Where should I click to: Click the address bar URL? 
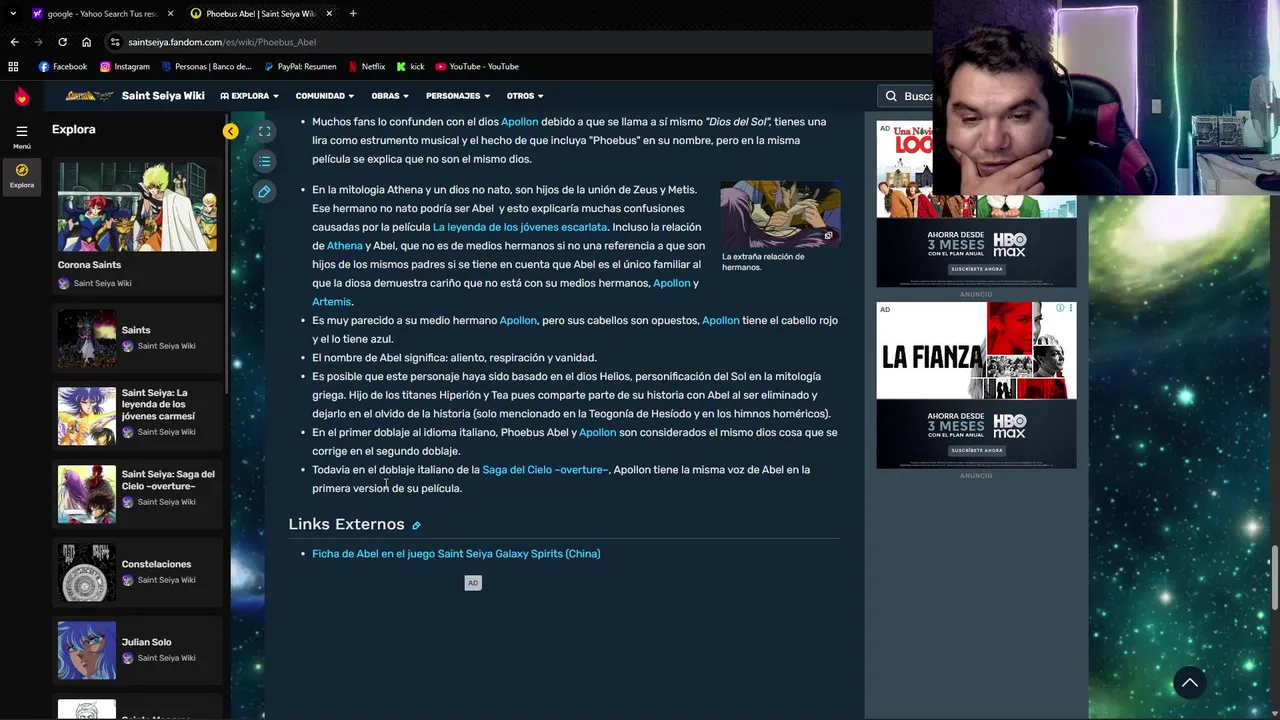[222, 42]
